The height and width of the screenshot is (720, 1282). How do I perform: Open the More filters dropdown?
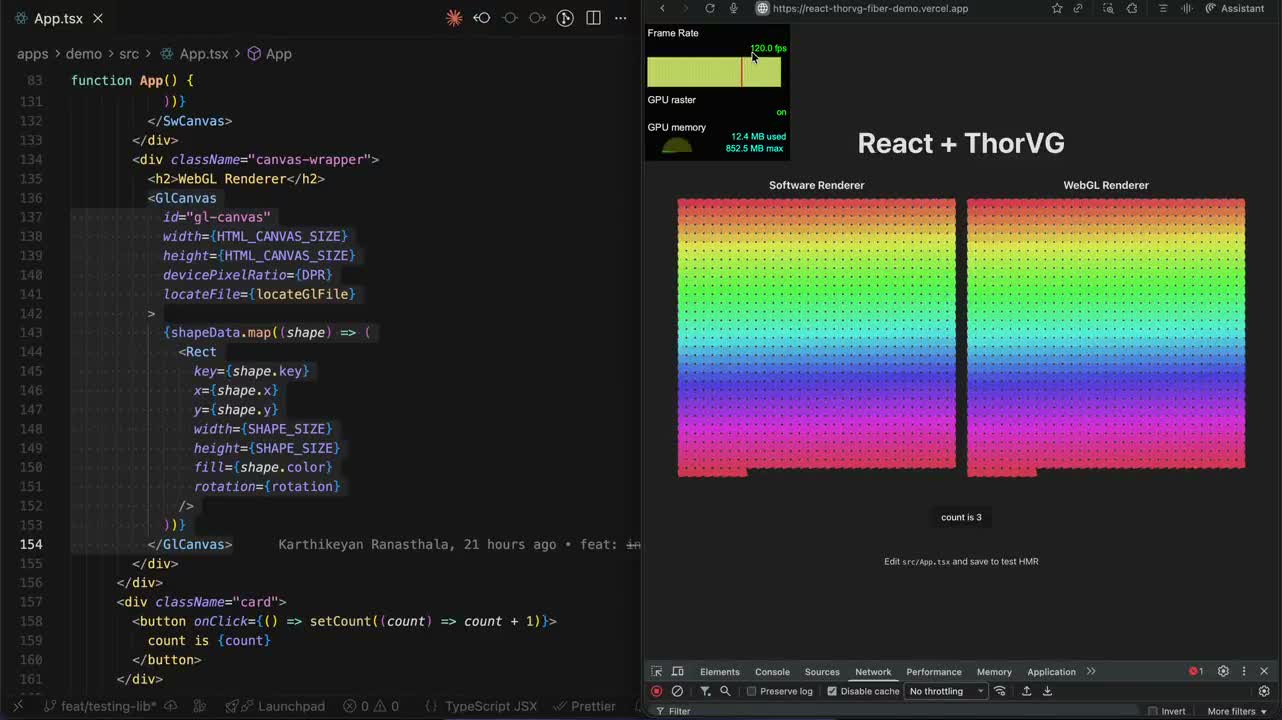click(x=1237, y=712)
